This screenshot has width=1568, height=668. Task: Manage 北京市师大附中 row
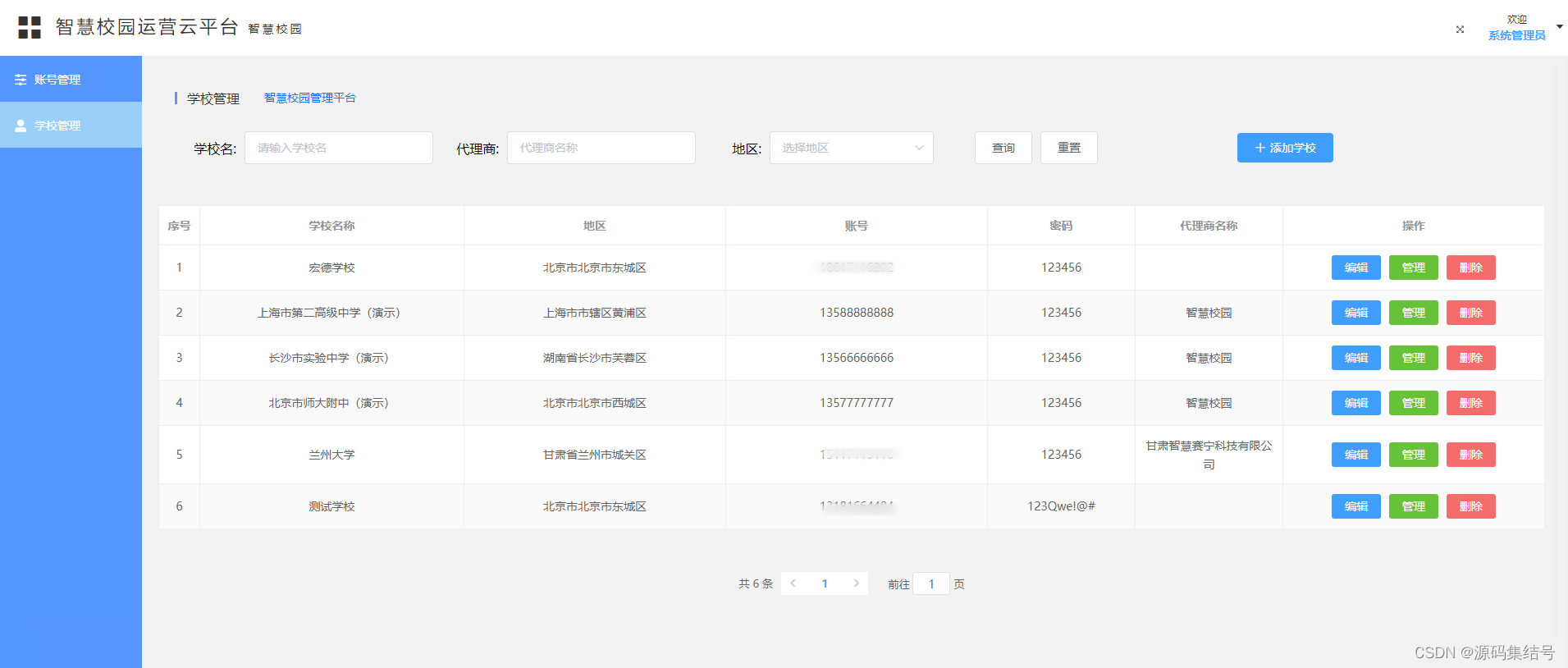tap(1414, 403)
